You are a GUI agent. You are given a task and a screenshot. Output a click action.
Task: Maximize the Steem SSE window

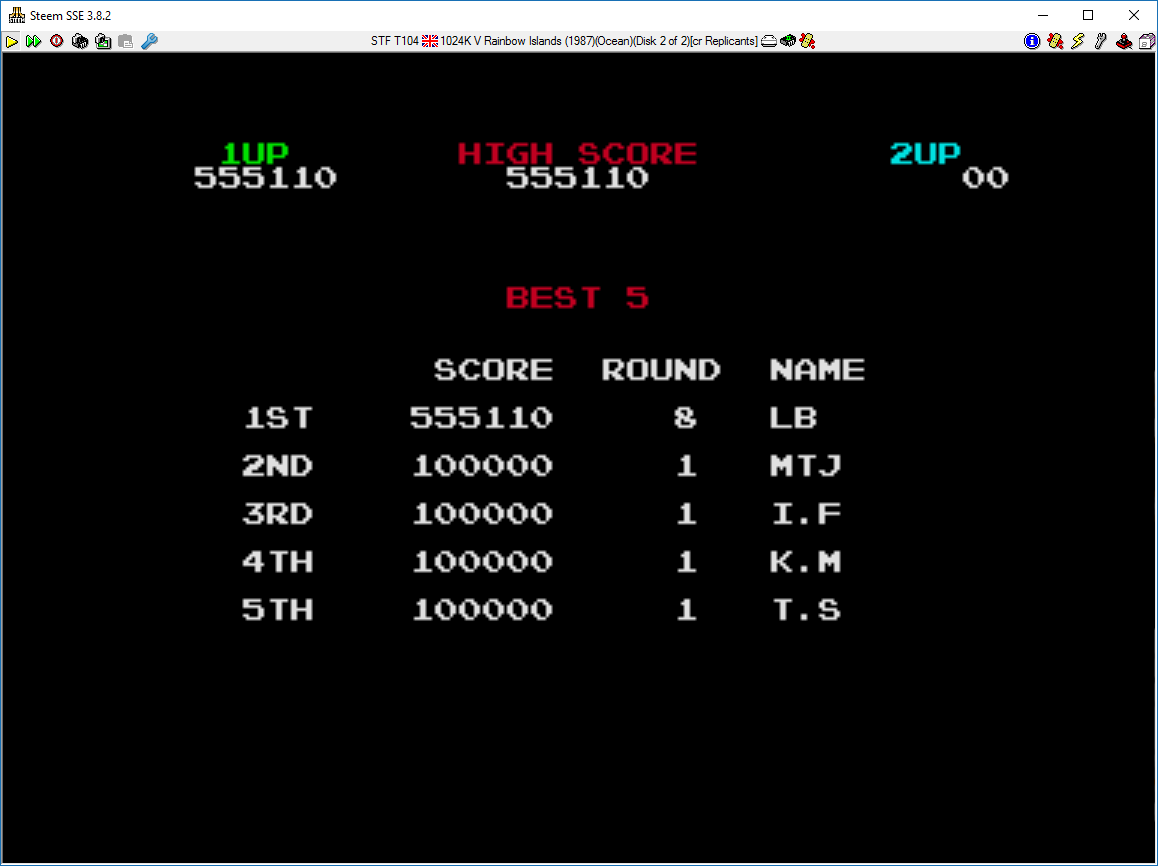(x=1088, y=15)
